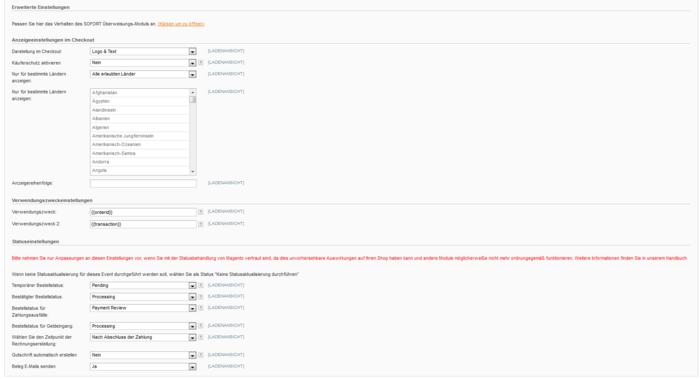This screenshot has width=700, height=379.
Task: Open Nach Abschluss der Zahlung dropdown
Action: [143, 337]
